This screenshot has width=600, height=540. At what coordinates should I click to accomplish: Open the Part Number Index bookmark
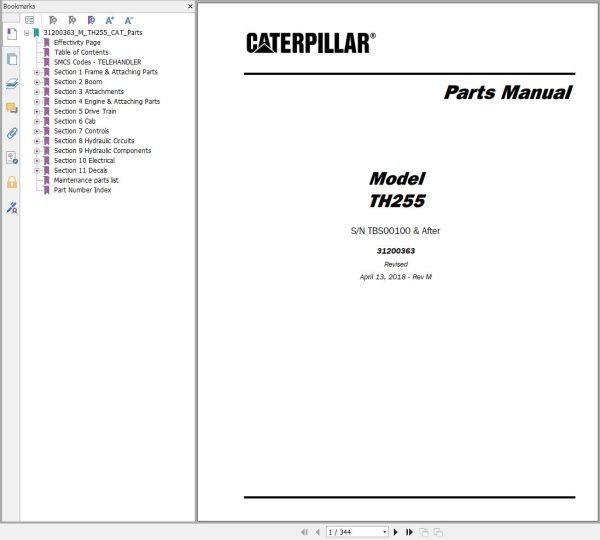pyautogui.click(x=82, y=190)
